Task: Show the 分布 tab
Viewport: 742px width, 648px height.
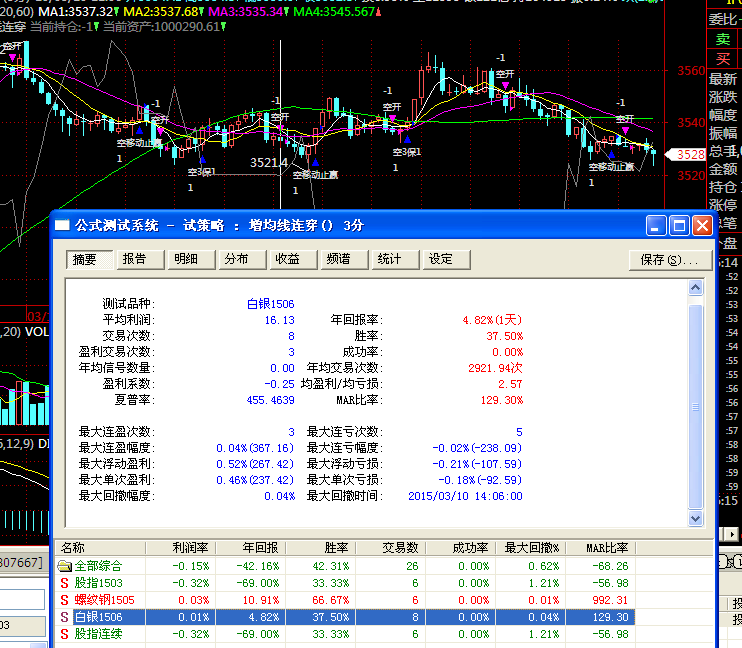Action: 242,259
